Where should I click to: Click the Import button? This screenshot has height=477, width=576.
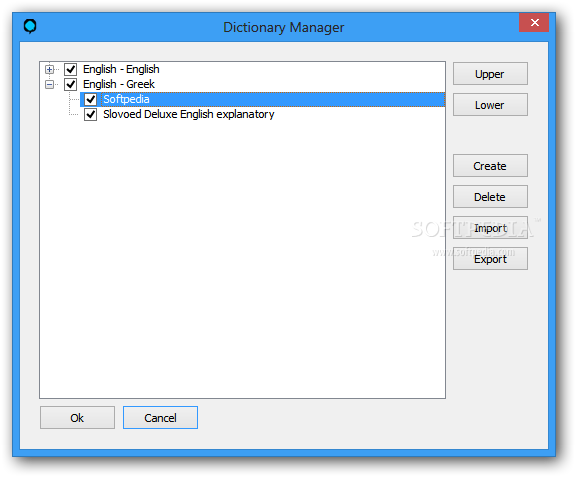pos(490,228)
